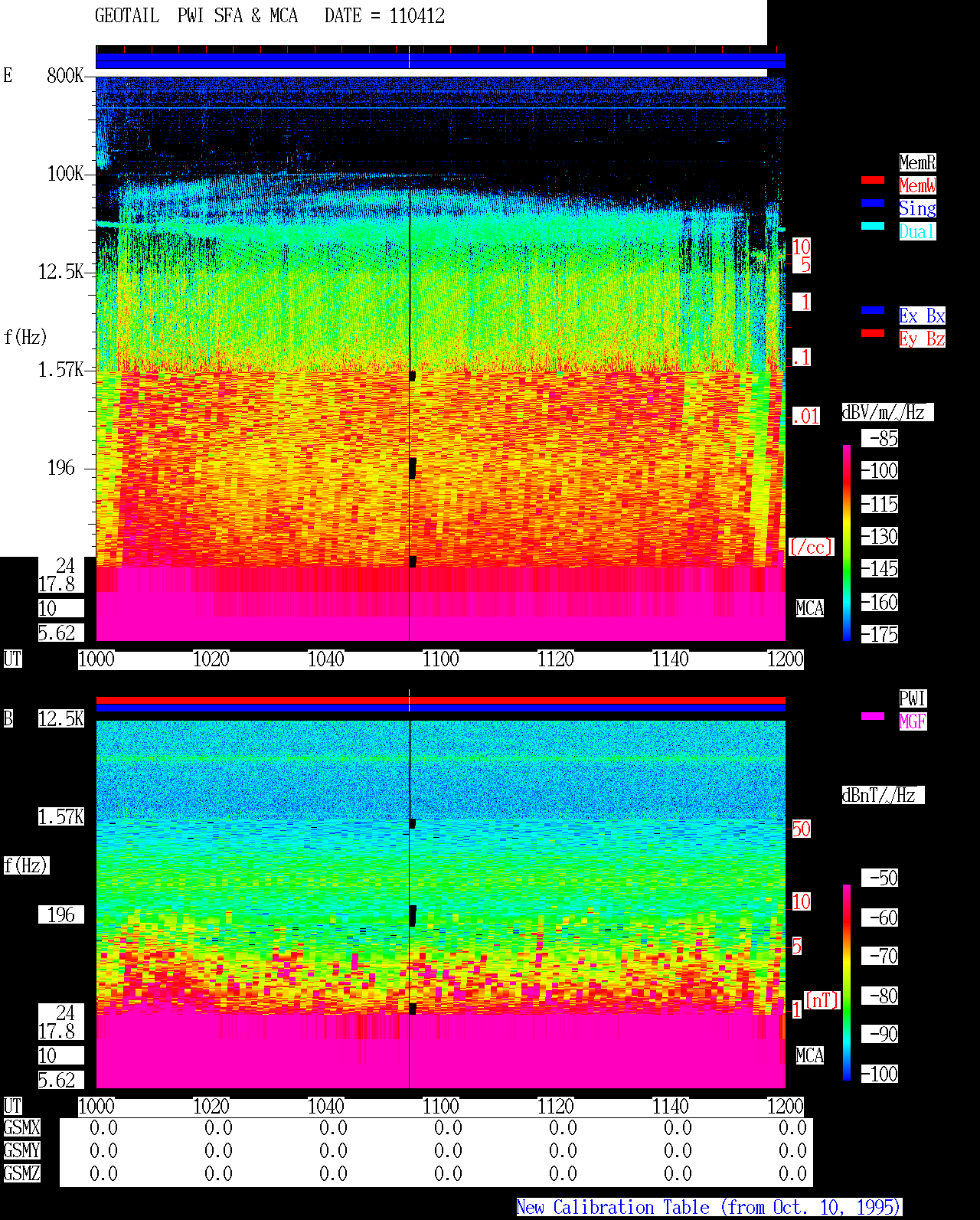This screenshot has height=1220, width=980.
Task: Click the -100 magnetic scale value at the bar's bottom
Action: pyautogui.click(x=880, y=1074)
